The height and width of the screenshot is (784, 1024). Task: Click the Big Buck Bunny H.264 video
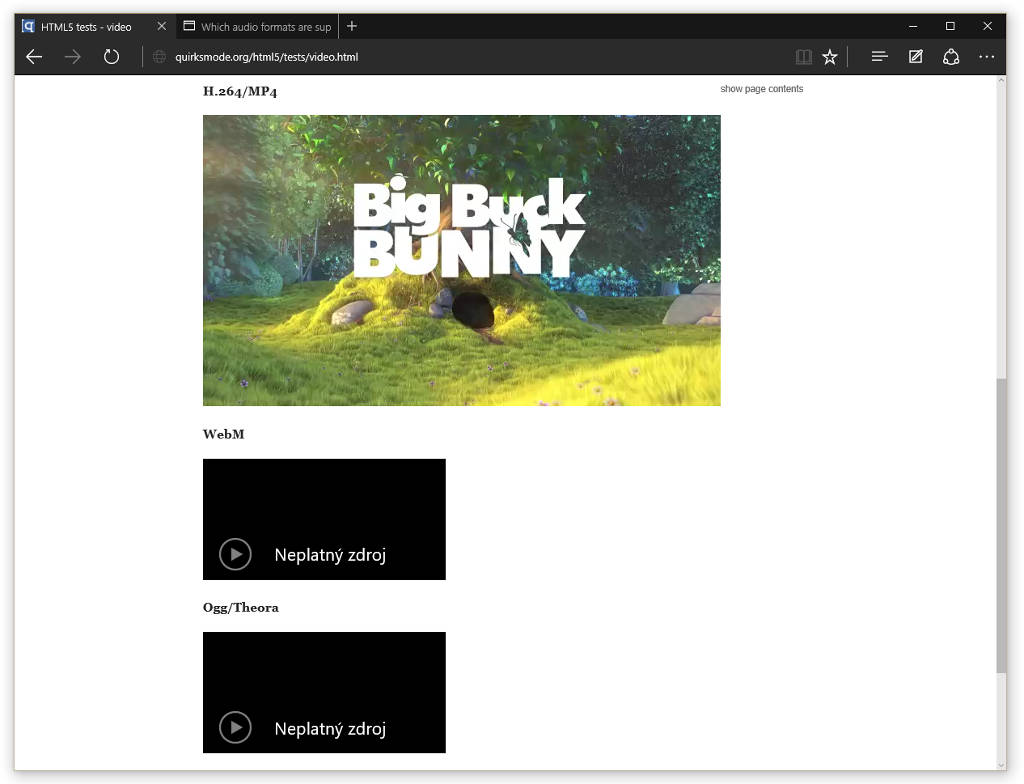[x=462, y=260]
